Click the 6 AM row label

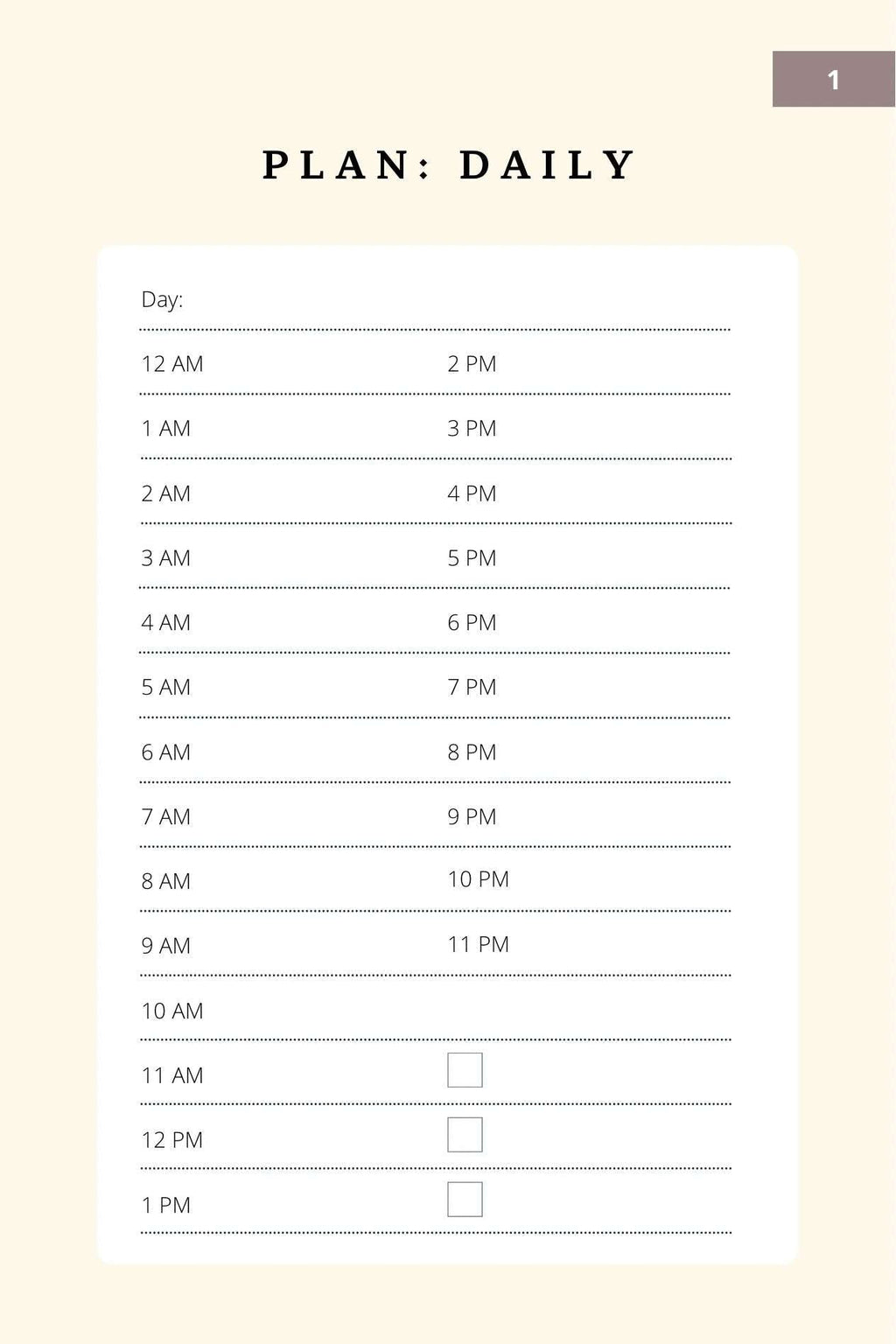tap(166, 752)
